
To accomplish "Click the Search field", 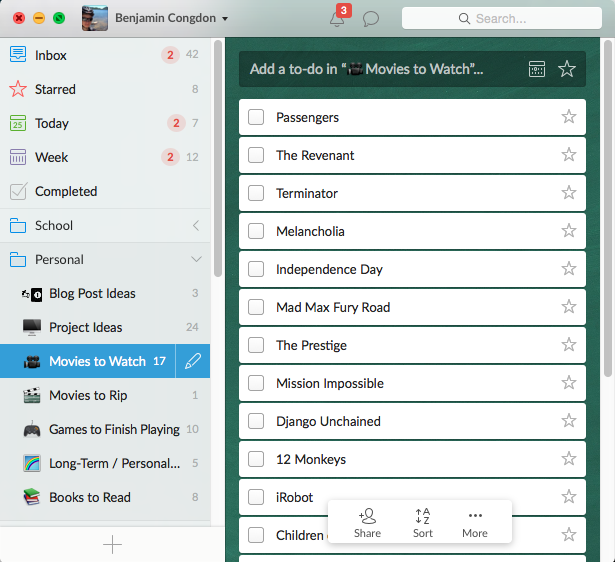I will pos(502,18).
